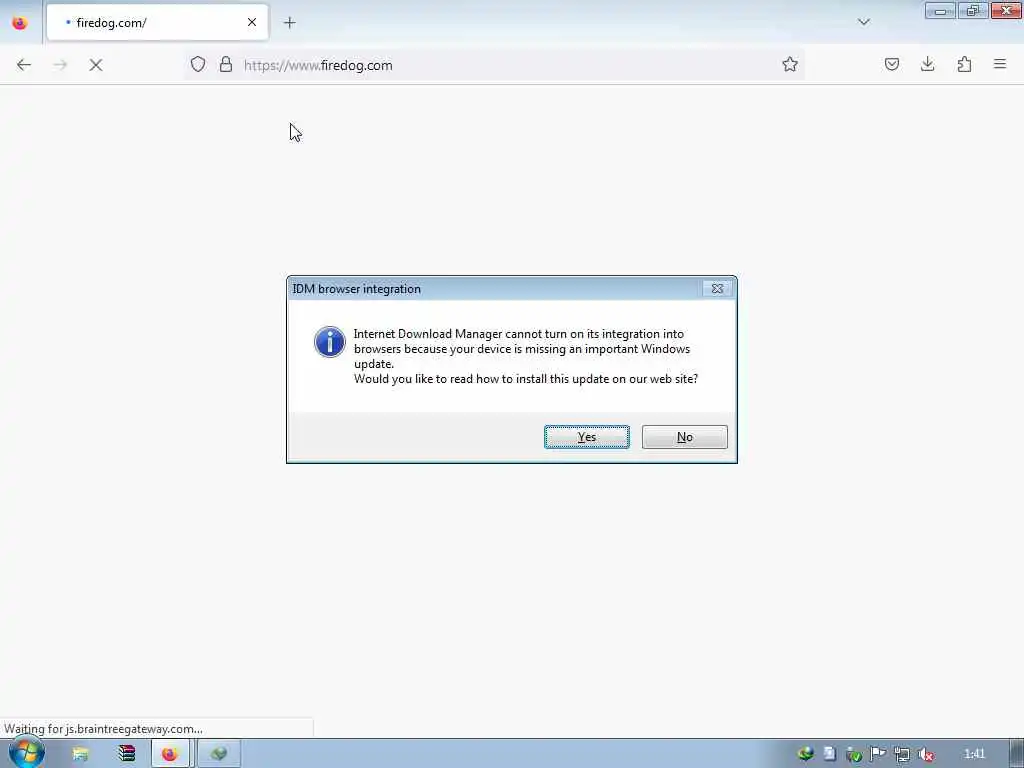
Task: Go back to the previous page
Action: click(x=24, y=65)
